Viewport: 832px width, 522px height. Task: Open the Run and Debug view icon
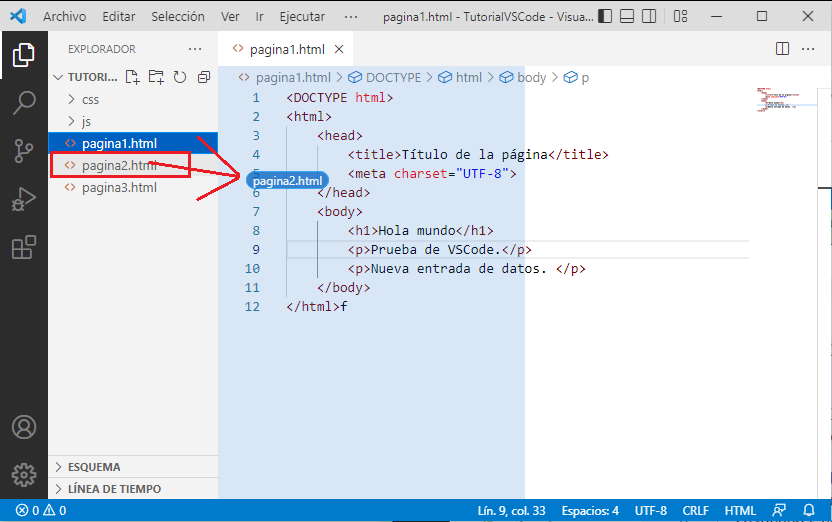point(23,199)
